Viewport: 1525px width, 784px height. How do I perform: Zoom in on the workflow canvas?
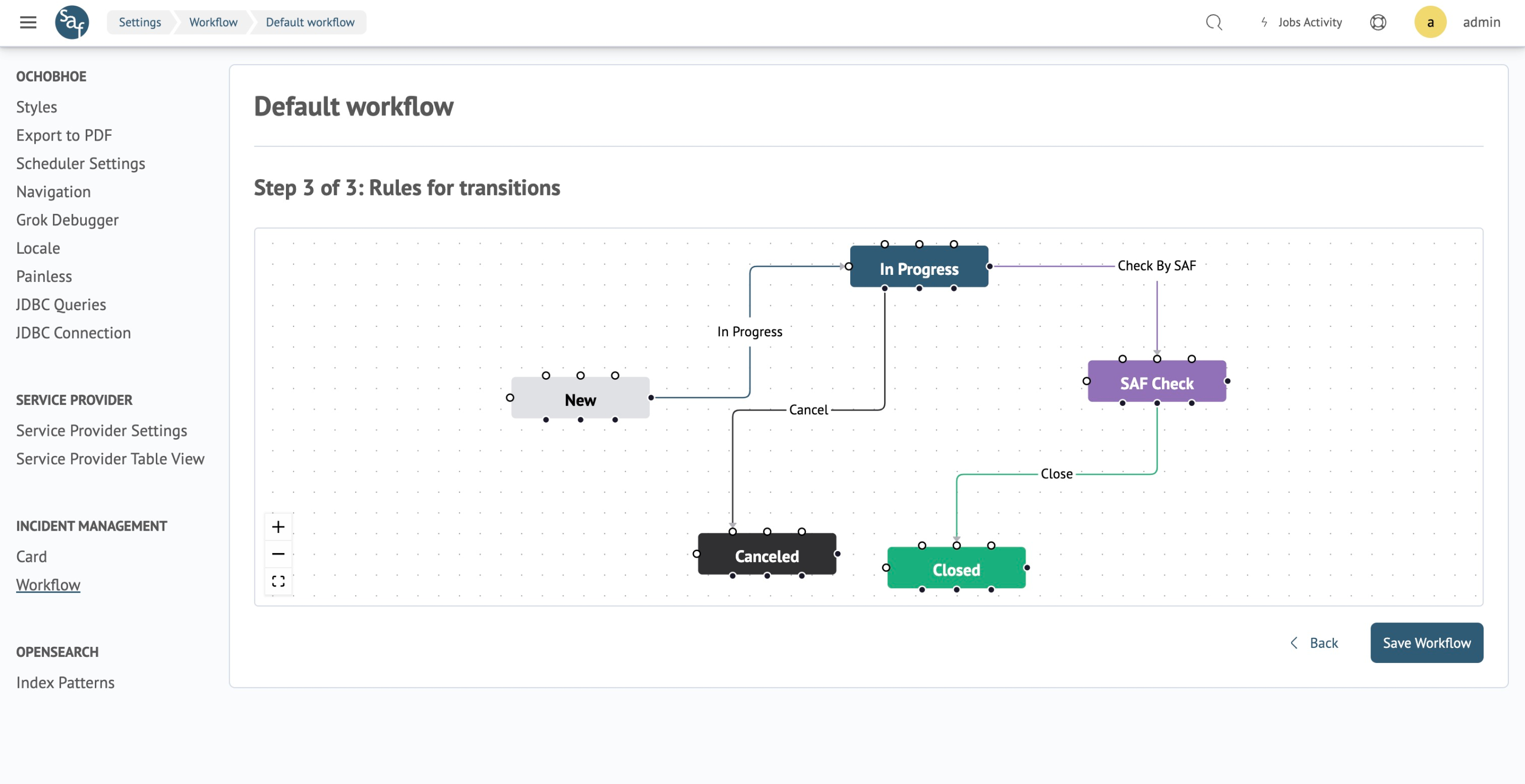[x=278, y=527]
